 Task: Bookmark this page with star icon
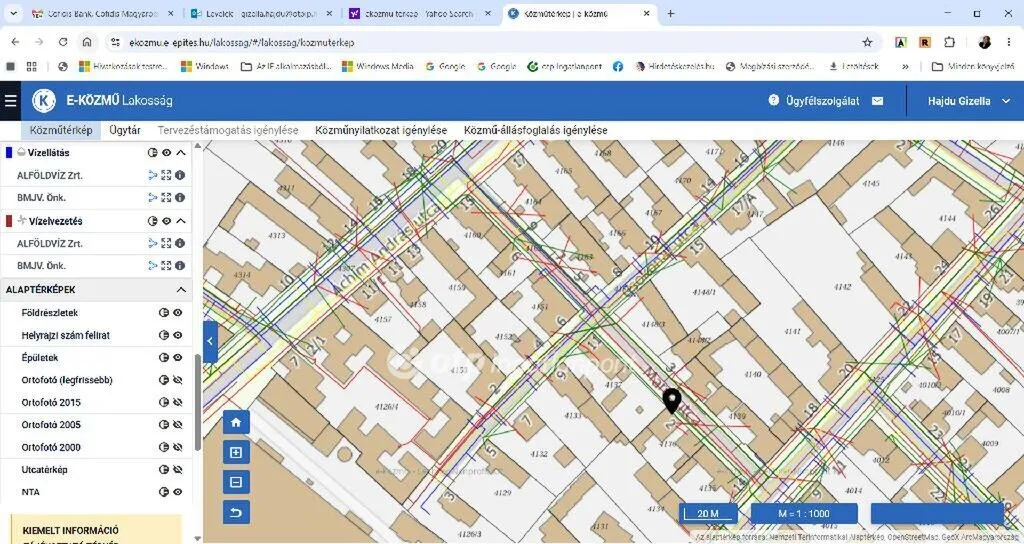click(x=867, y=42)
